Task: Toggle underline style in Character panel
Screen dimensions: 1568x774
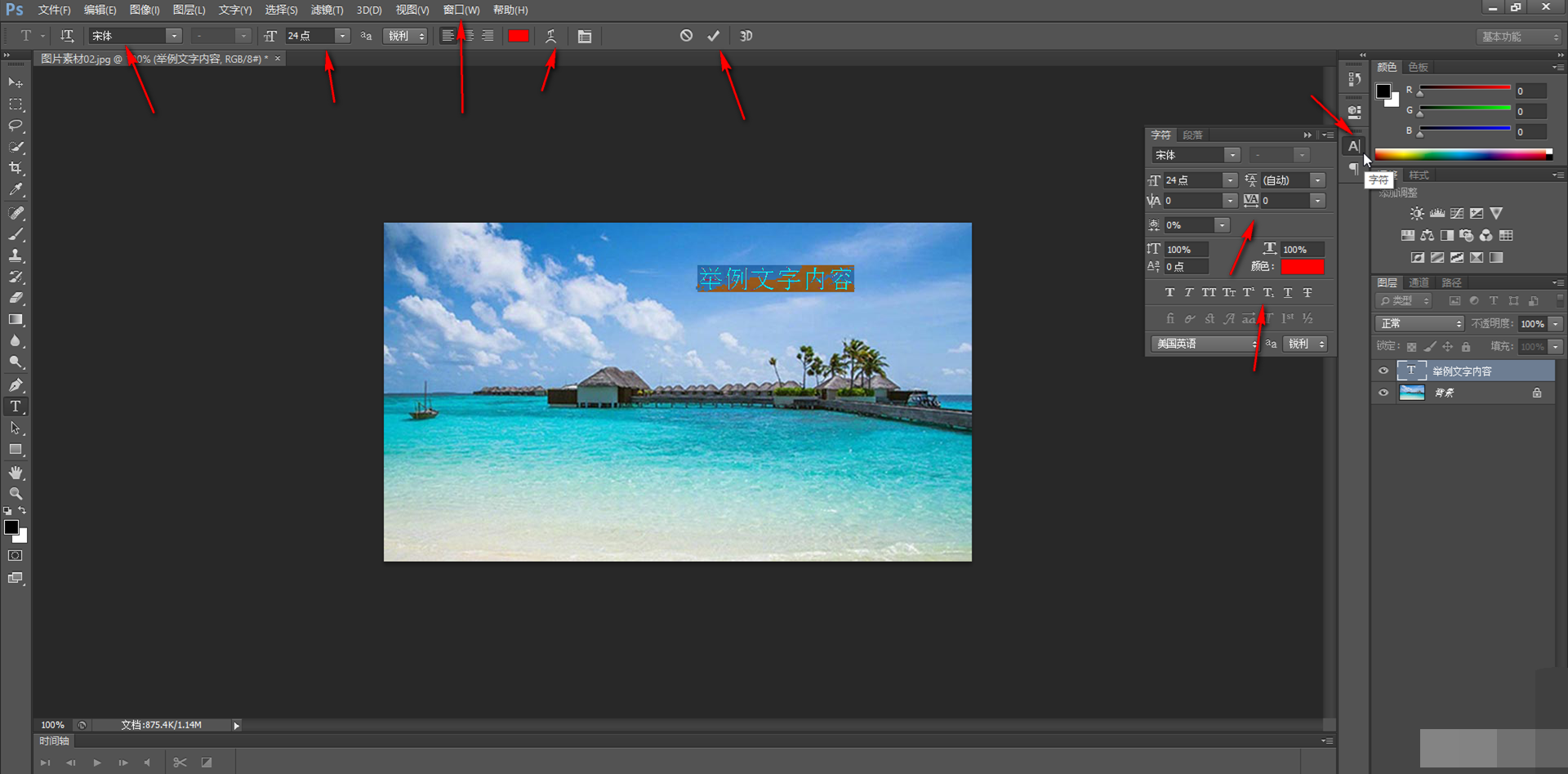Action: tap(1288, 292)
